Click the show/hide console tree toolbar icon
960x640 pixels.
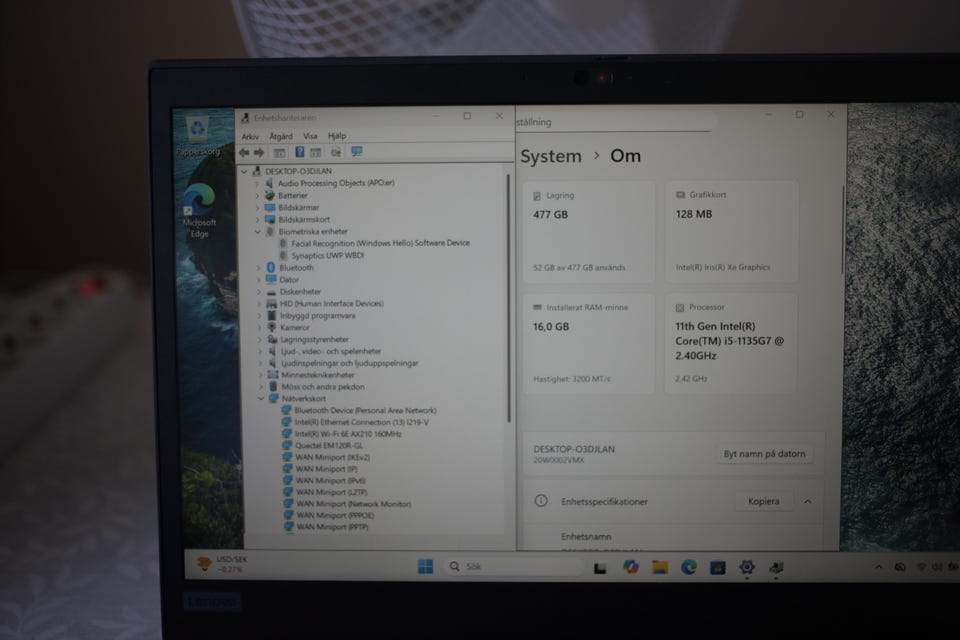(x=279, y=152)
